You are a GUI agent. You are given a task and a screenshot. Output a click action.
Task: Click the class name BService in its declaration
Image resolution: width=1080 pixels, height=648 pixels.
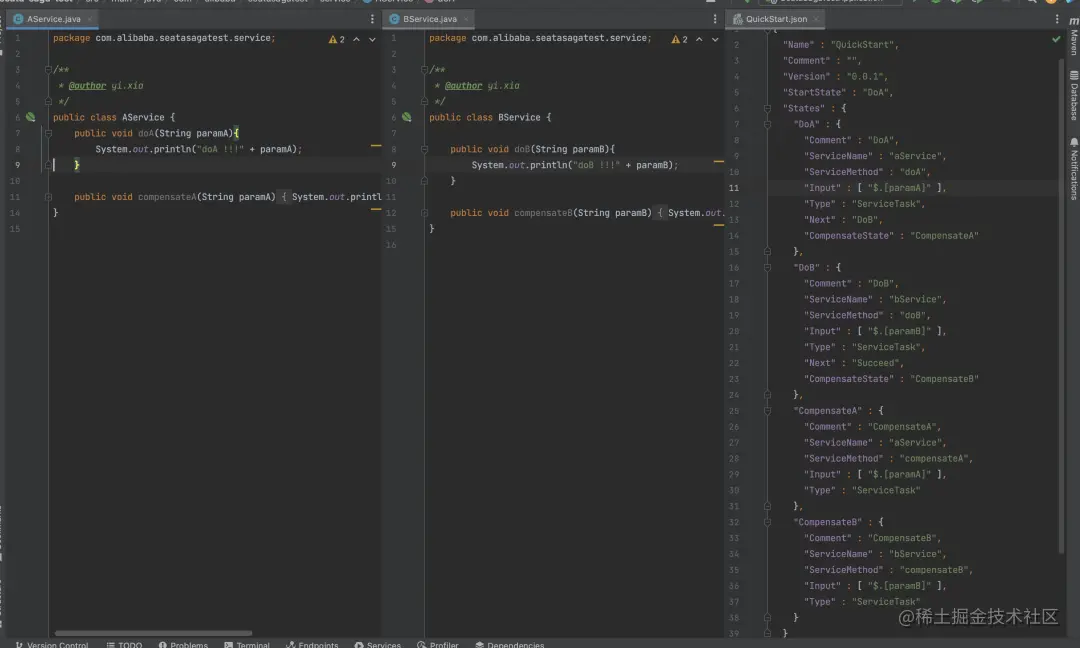click(519, 117)
